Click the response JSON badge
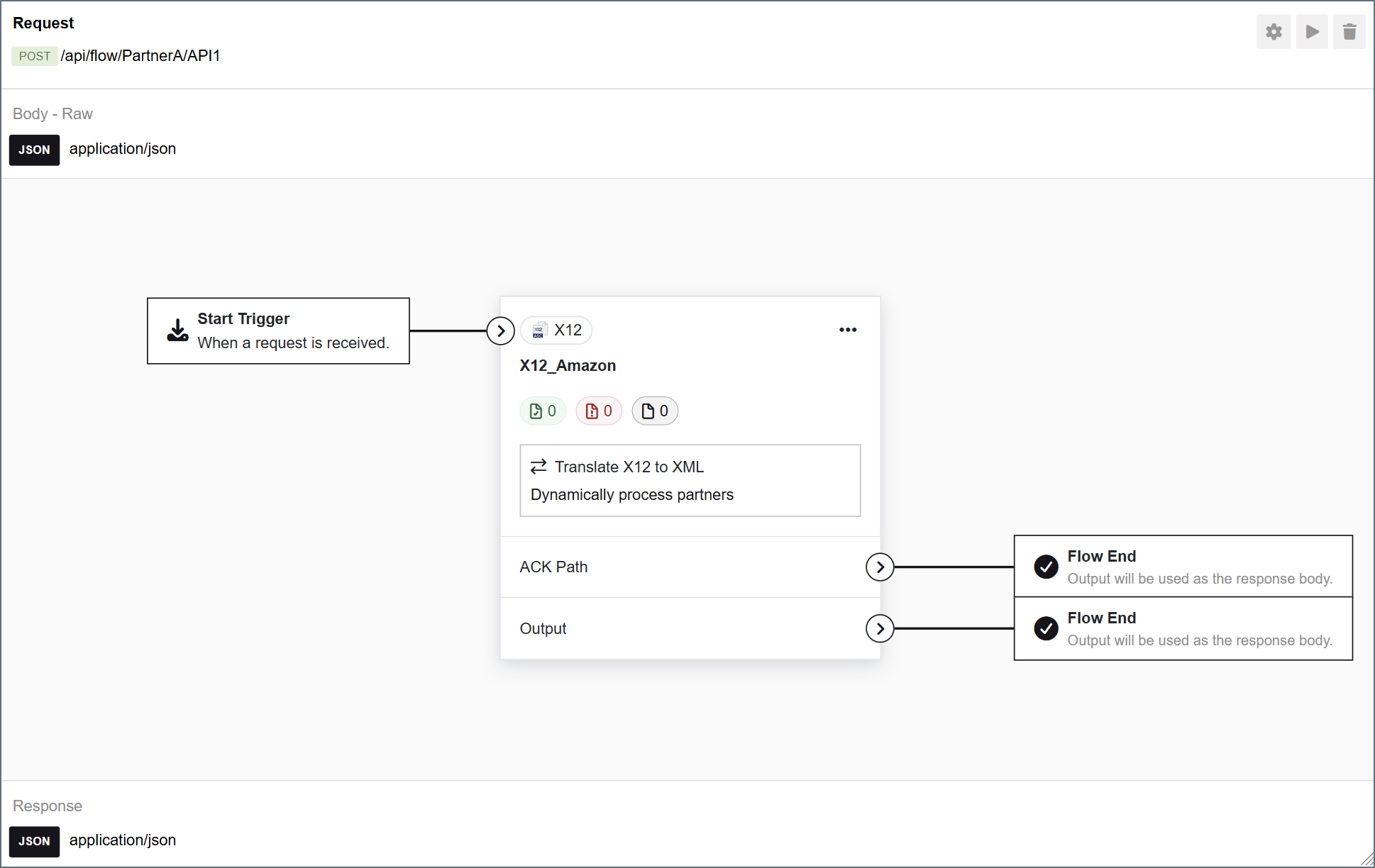Image resolution: width=1375 pixels, height=868 pixels. point(34,842)
